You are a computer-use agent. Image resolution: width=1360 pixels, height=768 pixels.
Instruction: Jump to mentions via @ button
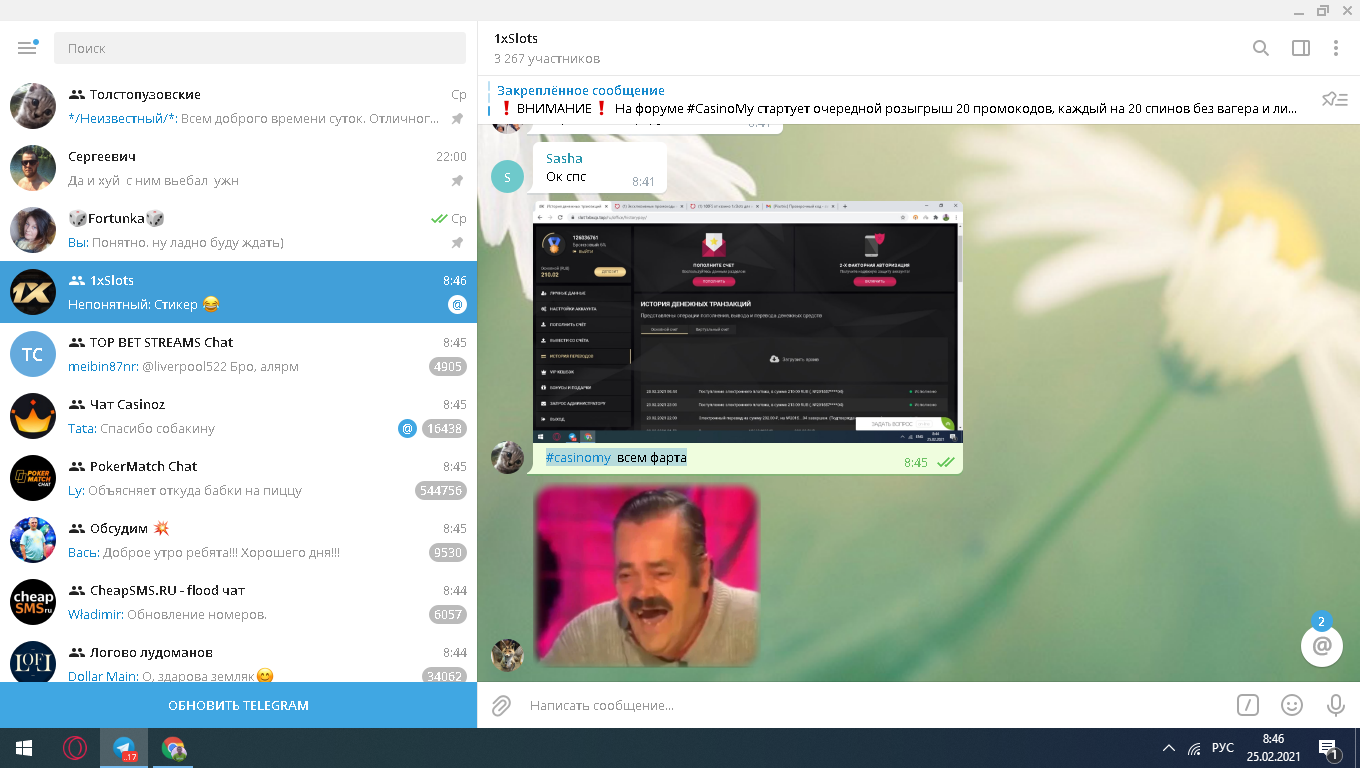[1321, 646]
